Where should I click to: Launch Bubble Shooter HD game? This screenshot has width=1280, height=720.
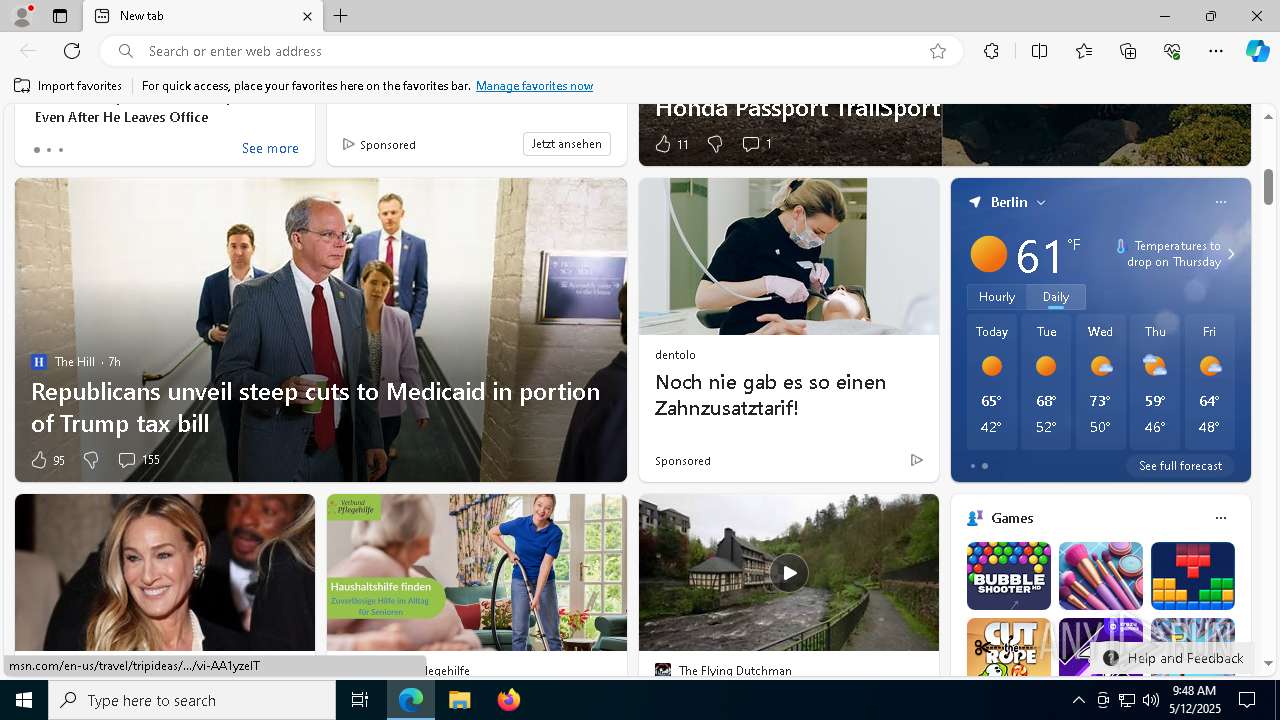(1008, 576)
